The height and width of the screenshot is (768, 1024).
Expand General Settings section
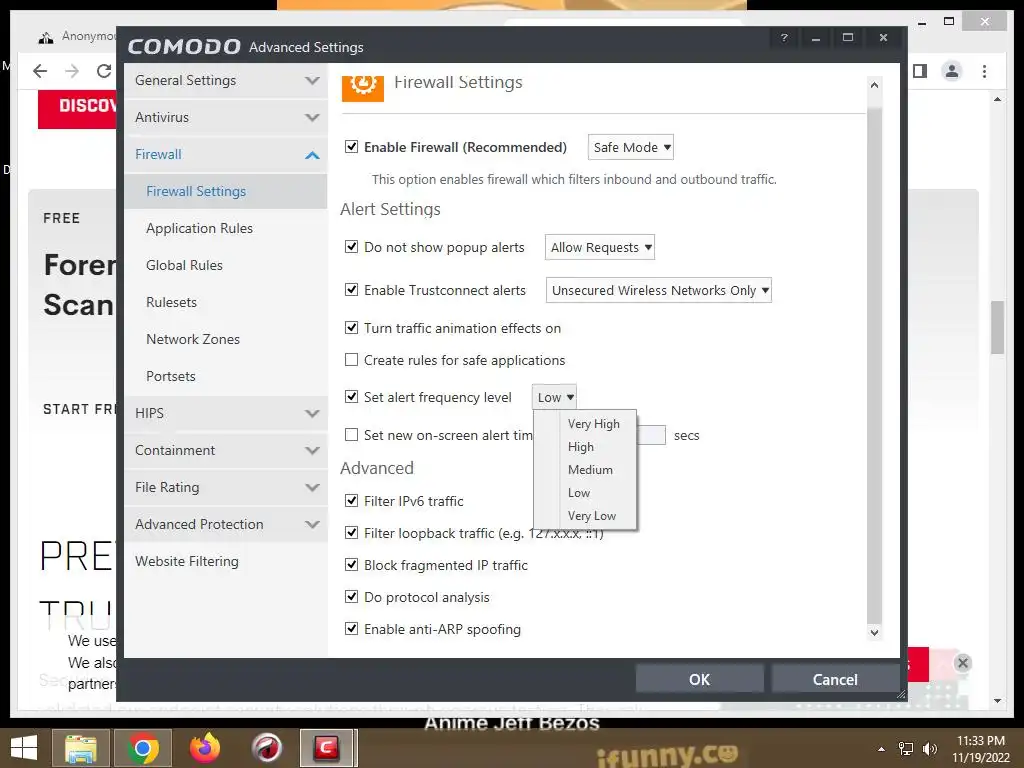(225, 80)
